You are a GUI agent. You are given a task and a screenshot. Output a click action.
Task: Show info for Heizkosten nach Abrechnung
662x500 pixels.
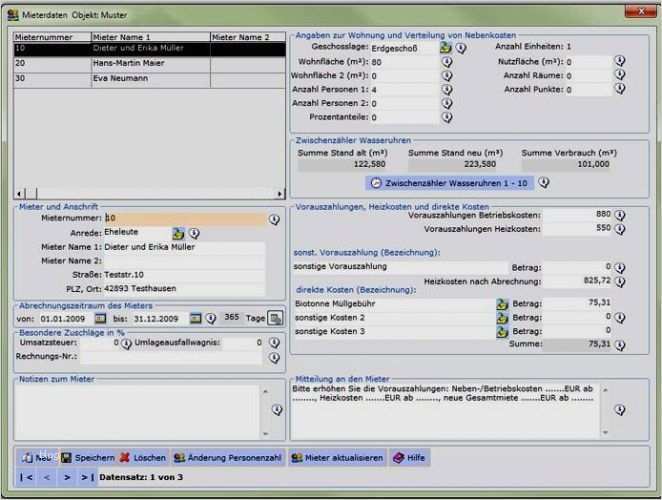click(x=620, y=282)
